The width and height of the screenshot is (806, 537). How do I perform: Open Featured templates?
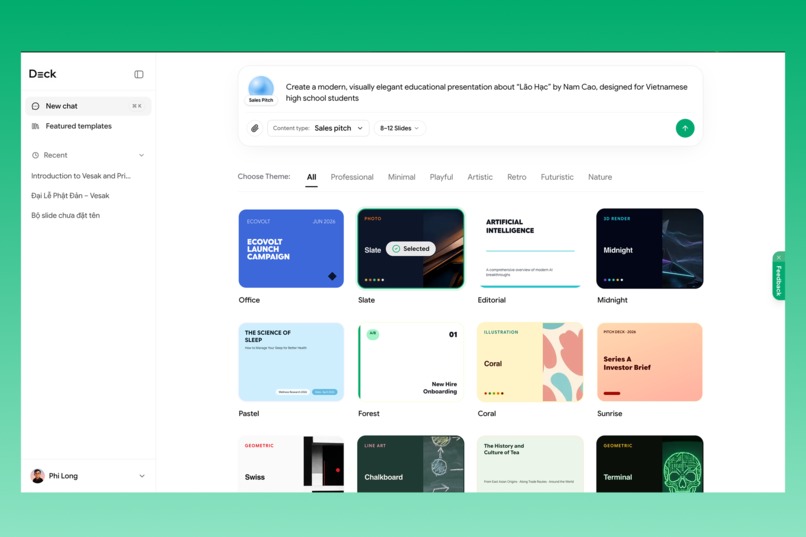tap(88, 126)
